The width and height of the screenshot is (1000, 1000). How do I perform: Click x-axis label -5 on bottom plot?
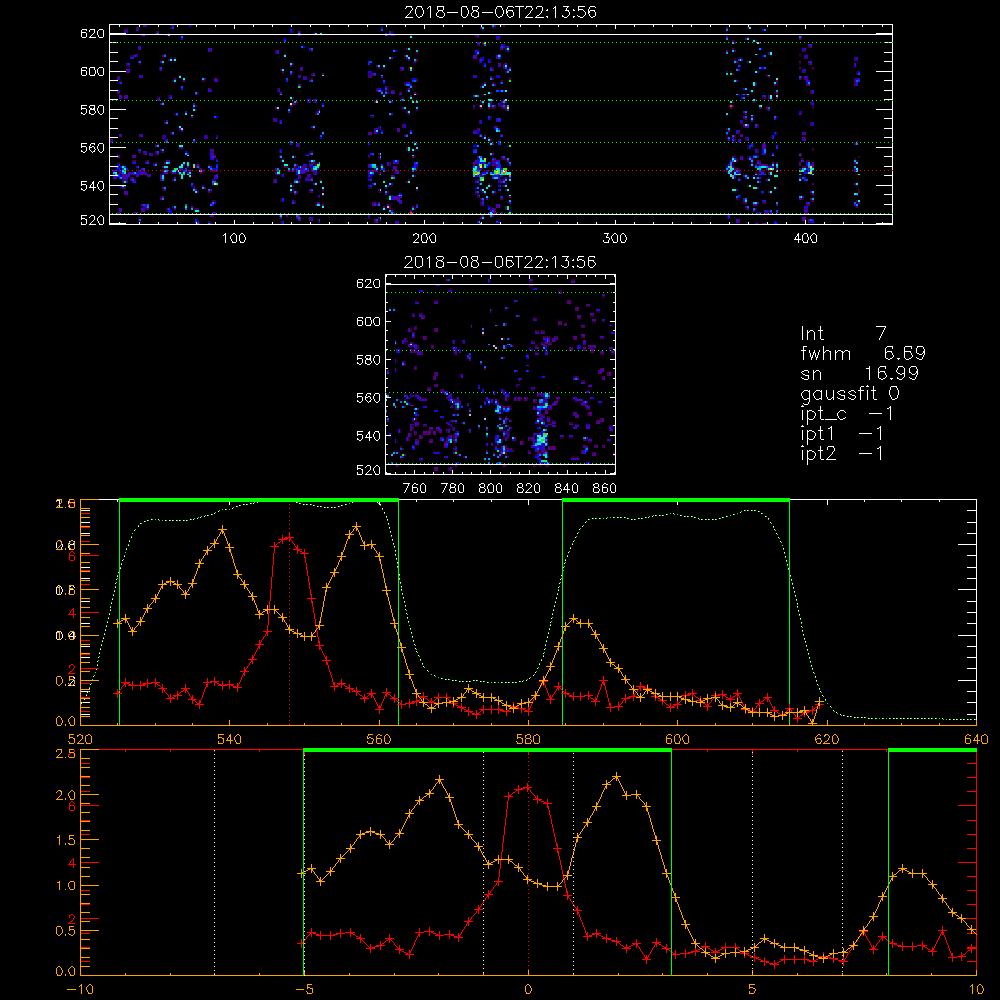click(x=305, y=990)
